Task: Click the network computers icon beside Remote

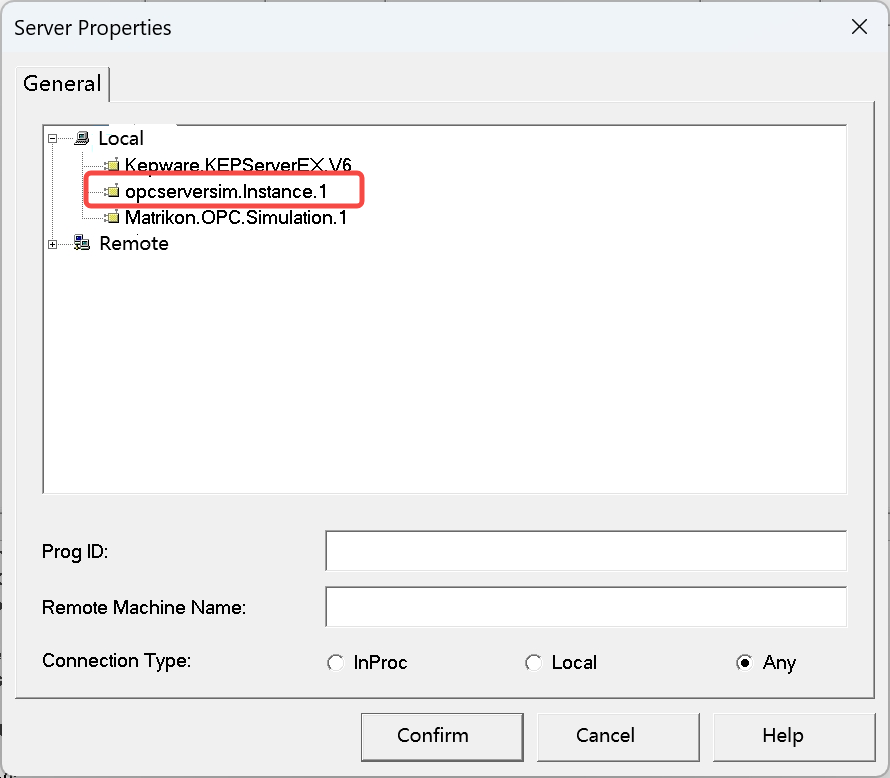Action: pyautogui.click(x=81, y=243)
